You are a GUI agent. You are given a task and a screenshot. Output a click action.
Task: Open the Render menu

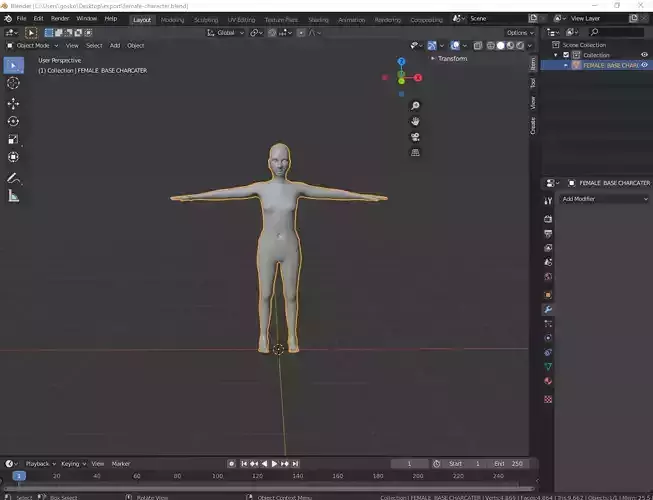pos(60,19)
